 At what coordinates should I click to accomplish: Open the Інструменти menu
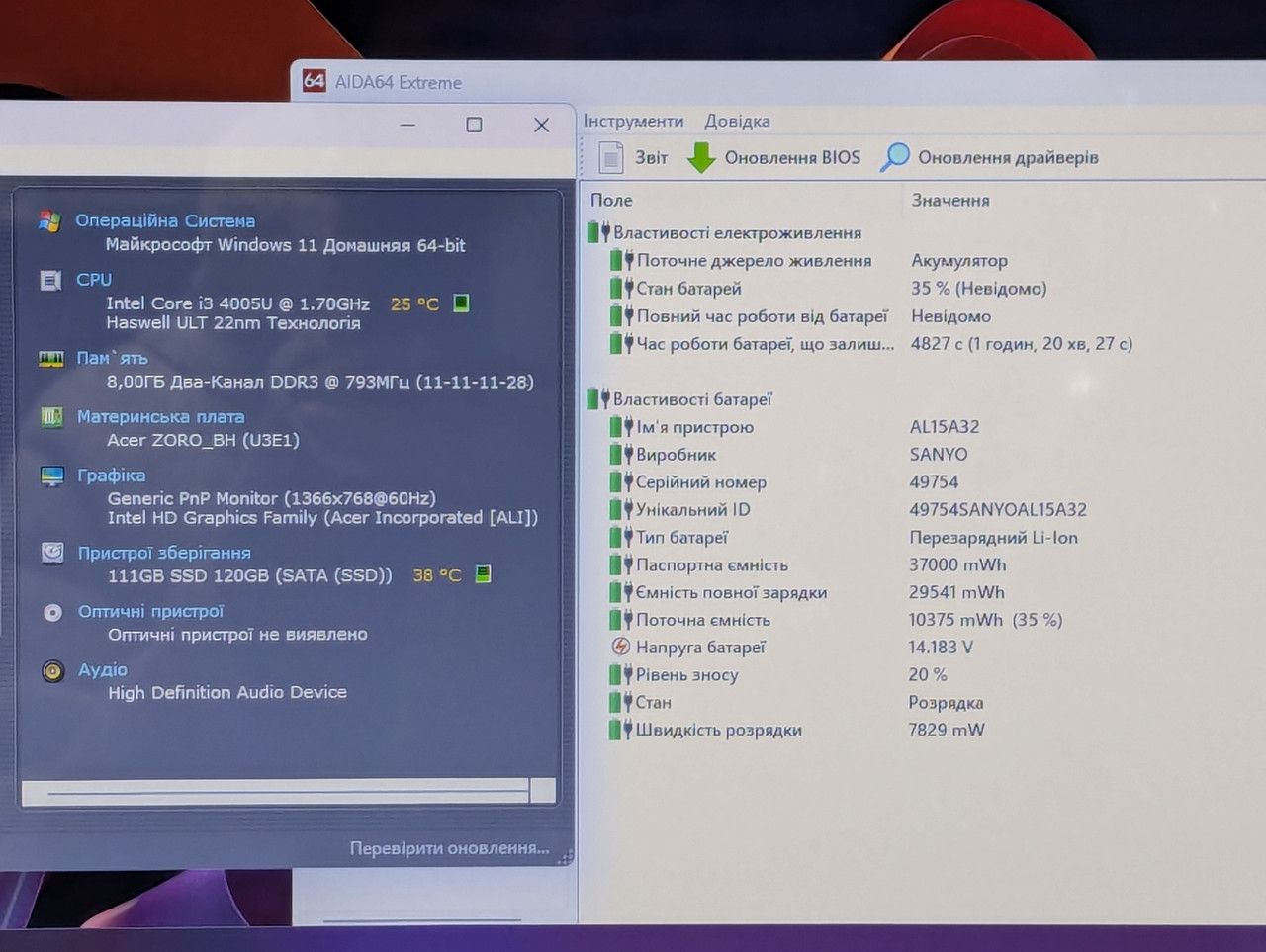tap(633, 121)
